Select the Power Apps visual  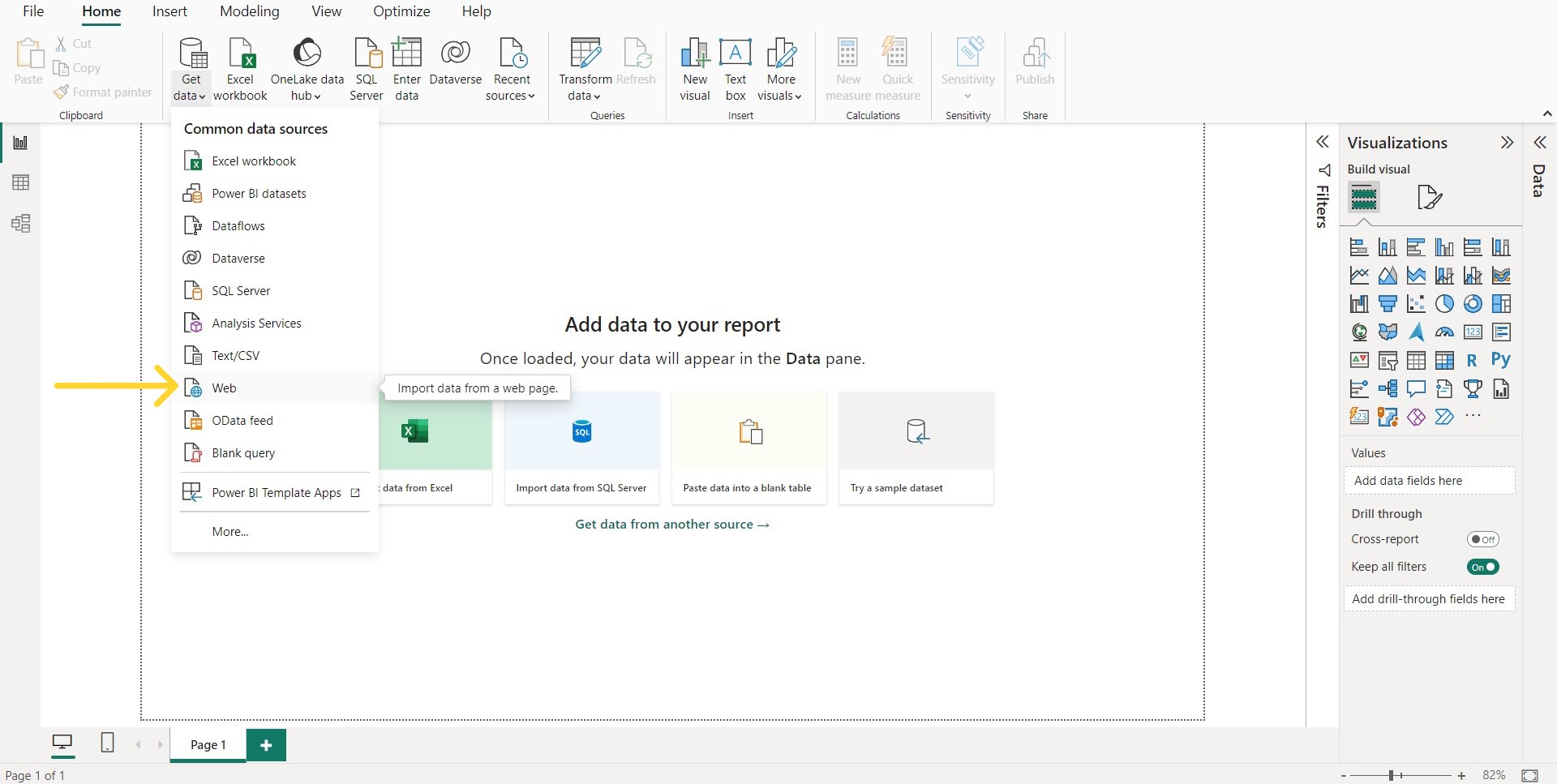coord(1416,418)
